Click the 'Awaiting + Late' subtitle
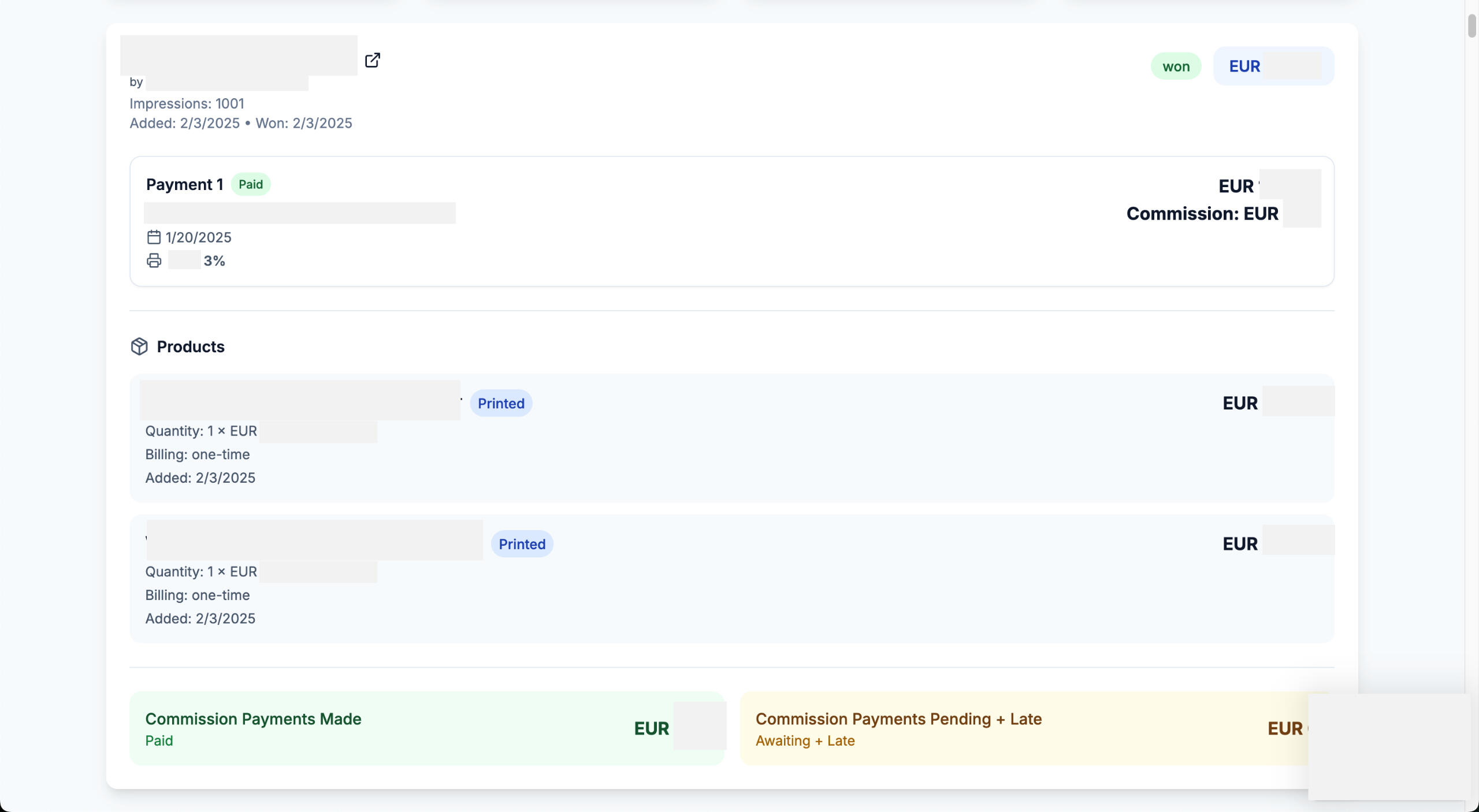The width and height of the screenshot is (1479, 812). click(x=805, y=740)
